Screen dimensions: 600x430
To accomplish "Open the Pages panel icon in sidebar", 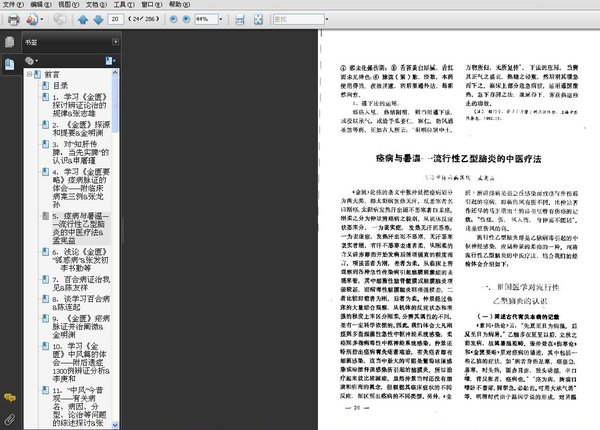I will 10,42.
